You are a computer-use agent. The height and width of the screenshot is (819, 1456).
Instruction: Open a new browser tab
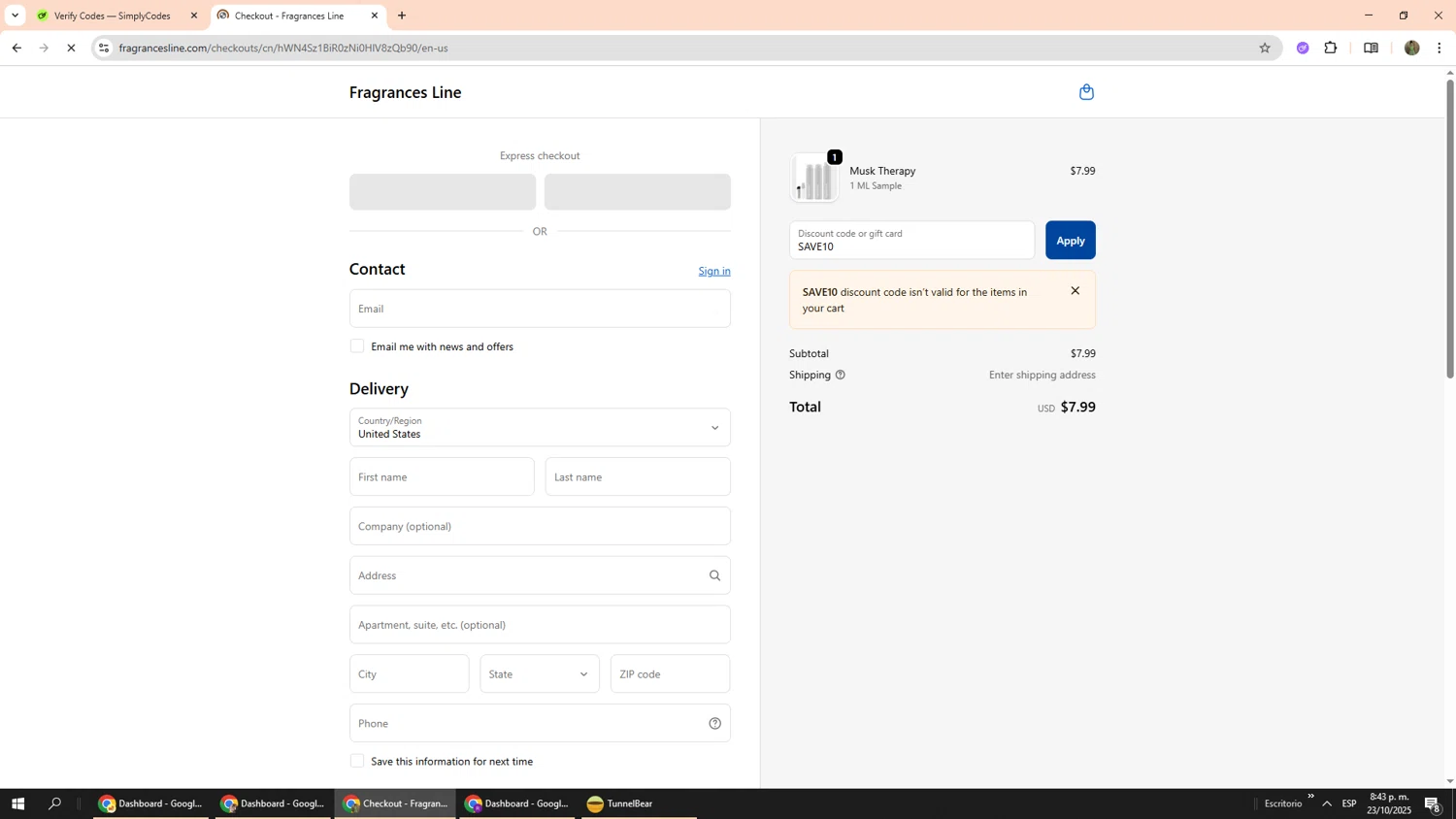[x=402, y=16]
